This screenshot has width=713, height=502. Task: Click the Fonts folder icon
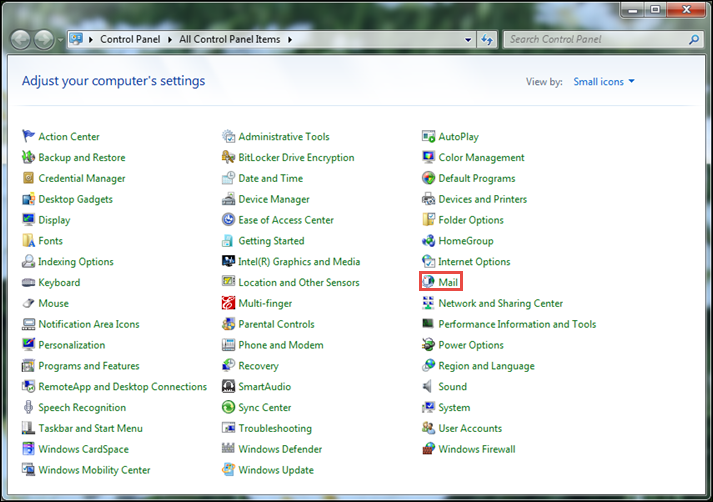tap(28, 240)
